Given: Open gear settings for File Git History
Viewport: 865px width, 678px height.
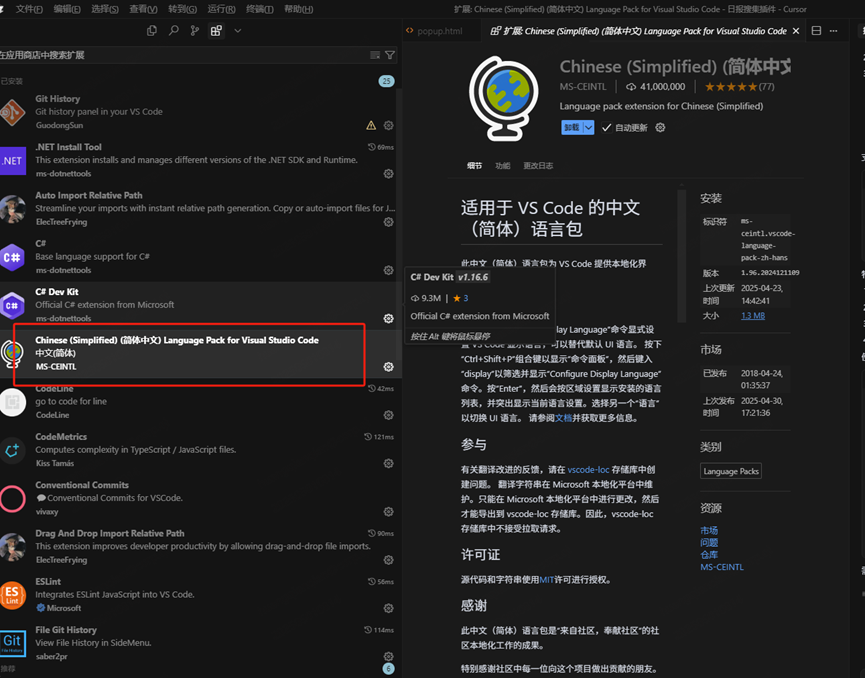Looking at the screenshot, I should [388, 656].
